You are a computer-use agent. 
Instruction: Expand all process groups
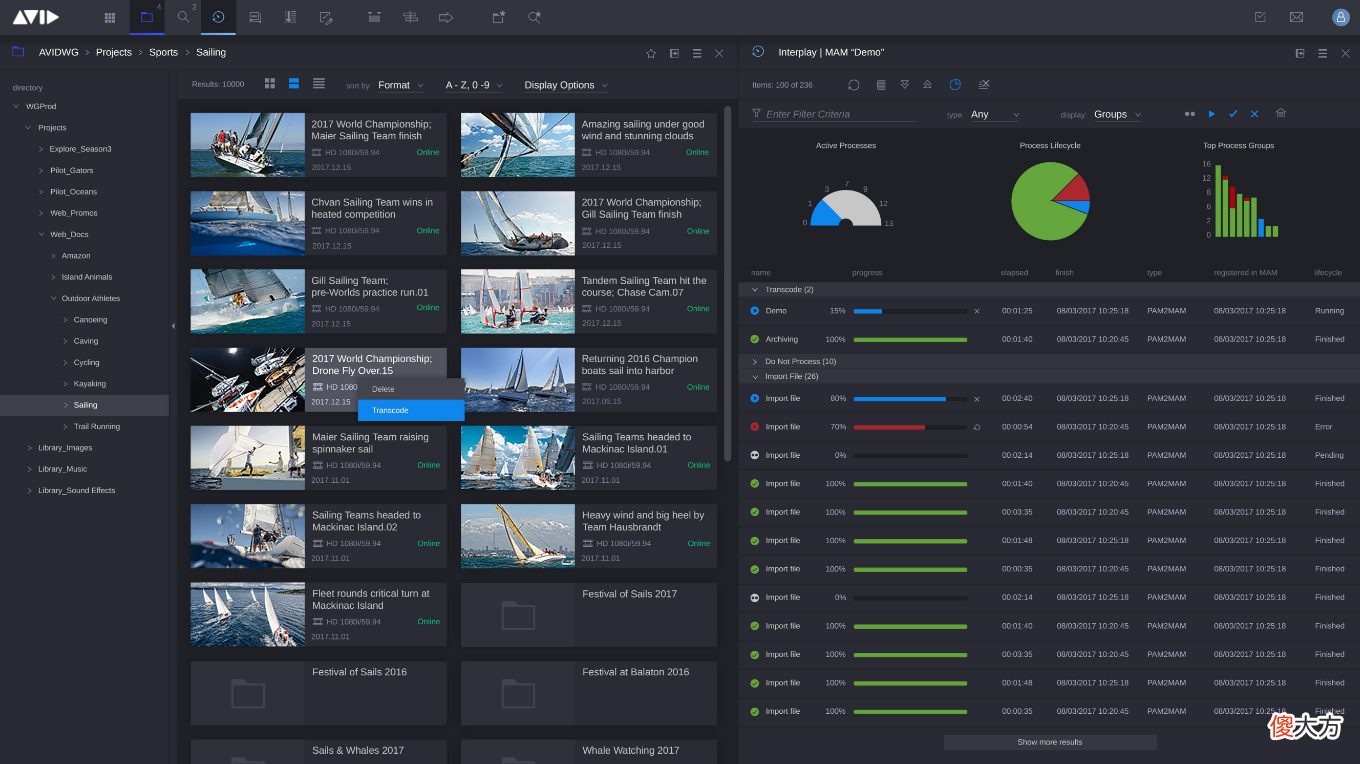click(905, 85)
